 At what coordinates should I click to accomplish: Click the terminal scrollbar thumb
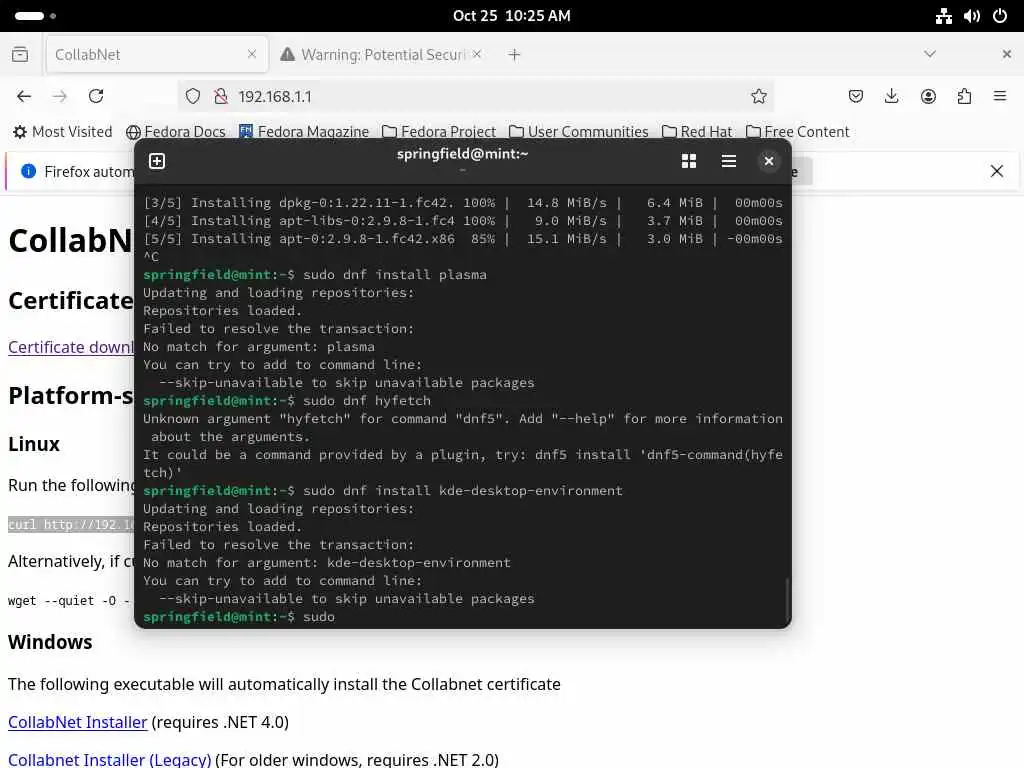(x=787, y=598)
